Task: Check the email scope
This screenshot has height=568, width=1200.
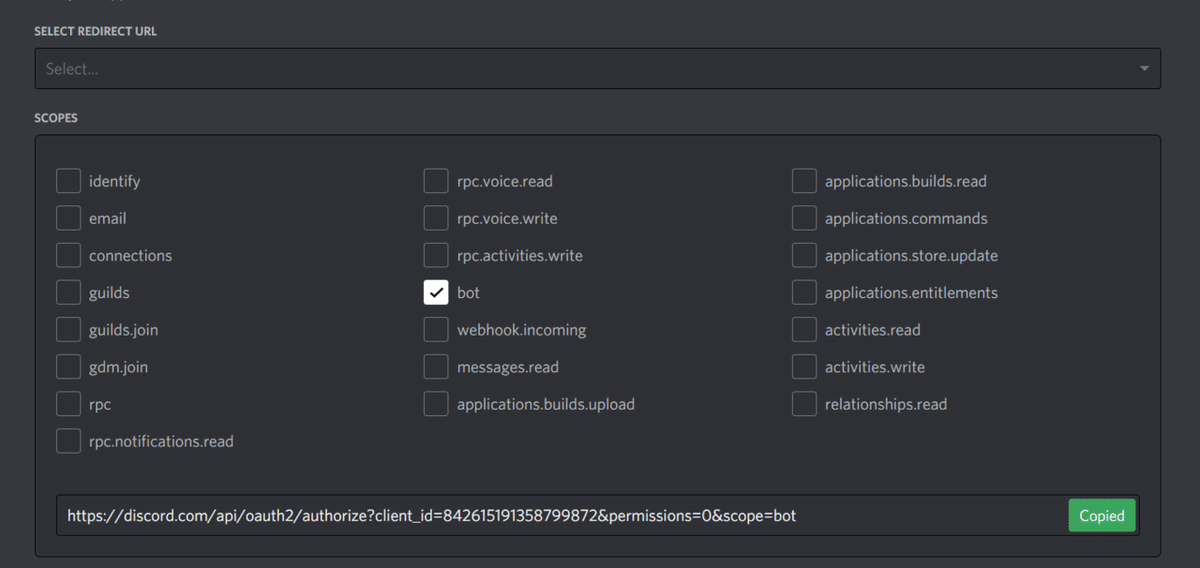Action: click(x=68, y=218)
